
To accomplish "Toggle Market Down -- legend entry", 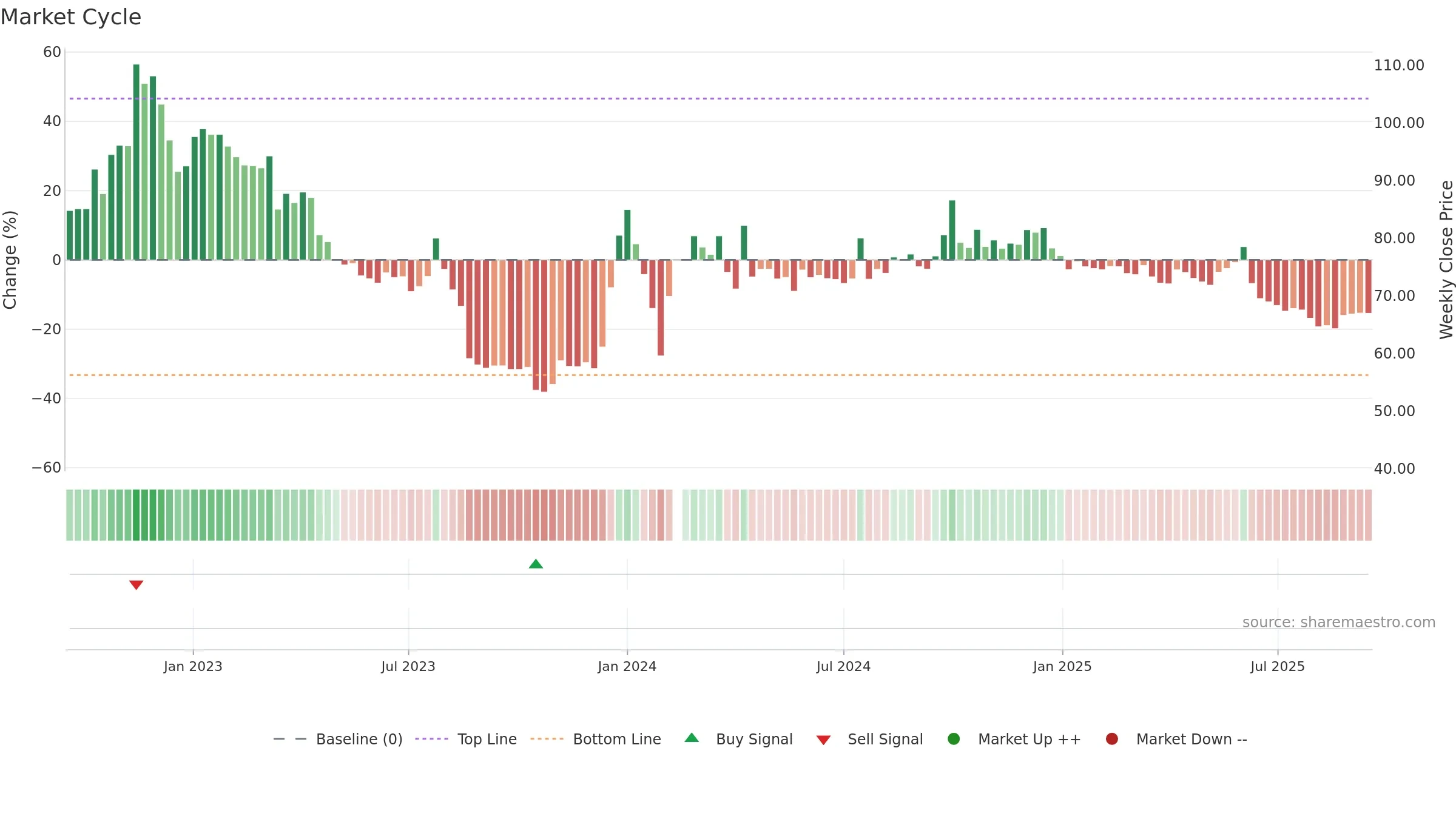I will click(1176, 739).
